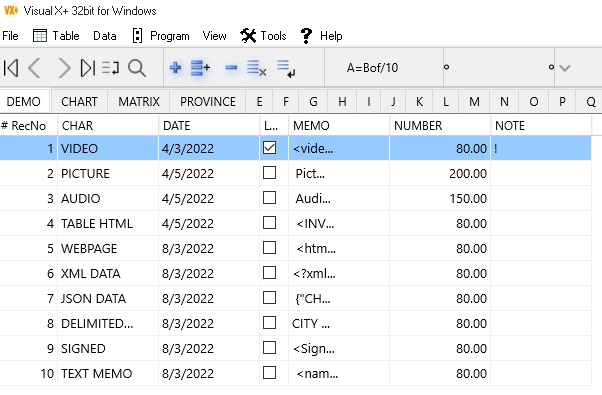Tick checkbox in WEBPAGE row
The width and height of the screenshot is (602, 395).
(269, 248)
